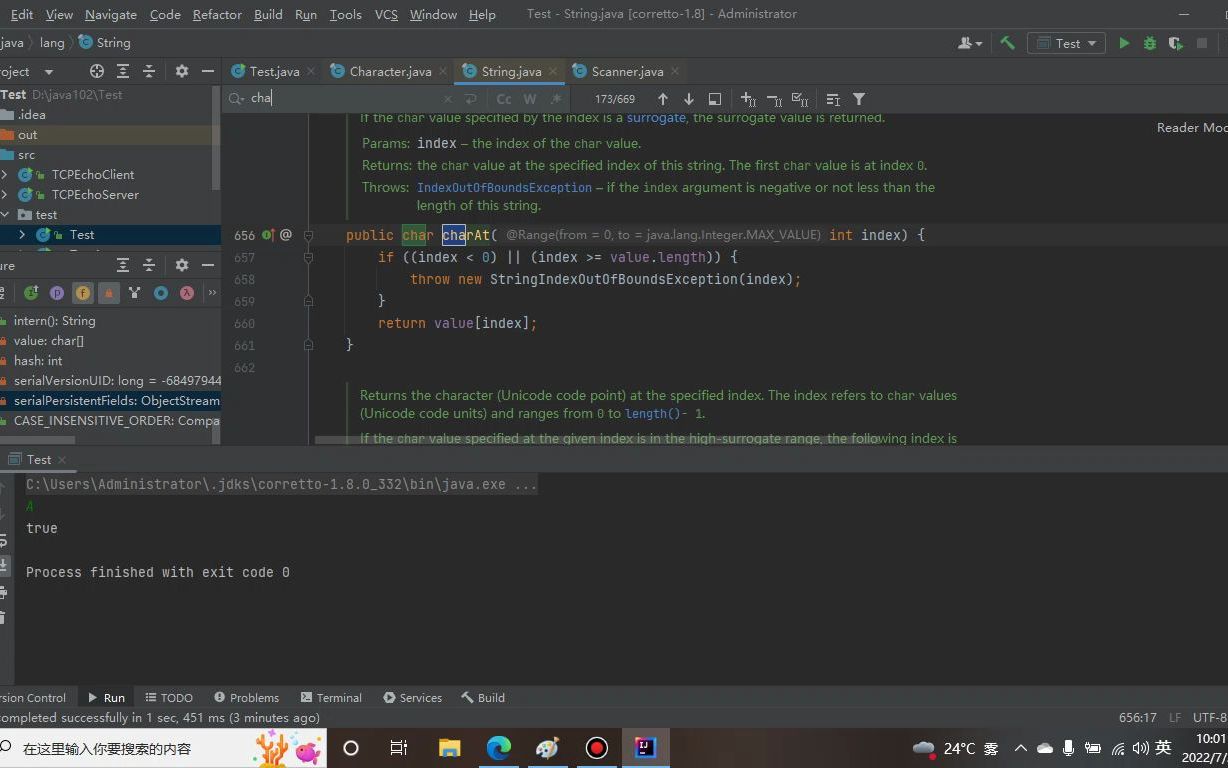
Task: Start debugging with the bug icon
Action: click(1150, 43)
